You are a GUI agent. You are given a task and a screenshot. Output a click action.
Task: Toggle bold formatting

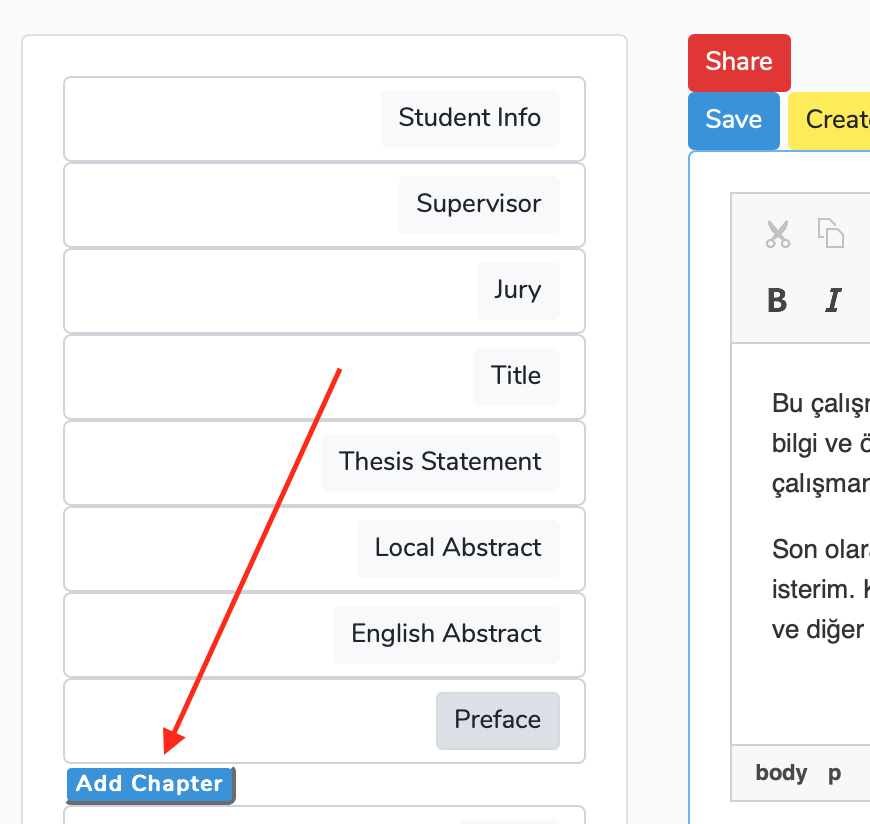(777, 300)
